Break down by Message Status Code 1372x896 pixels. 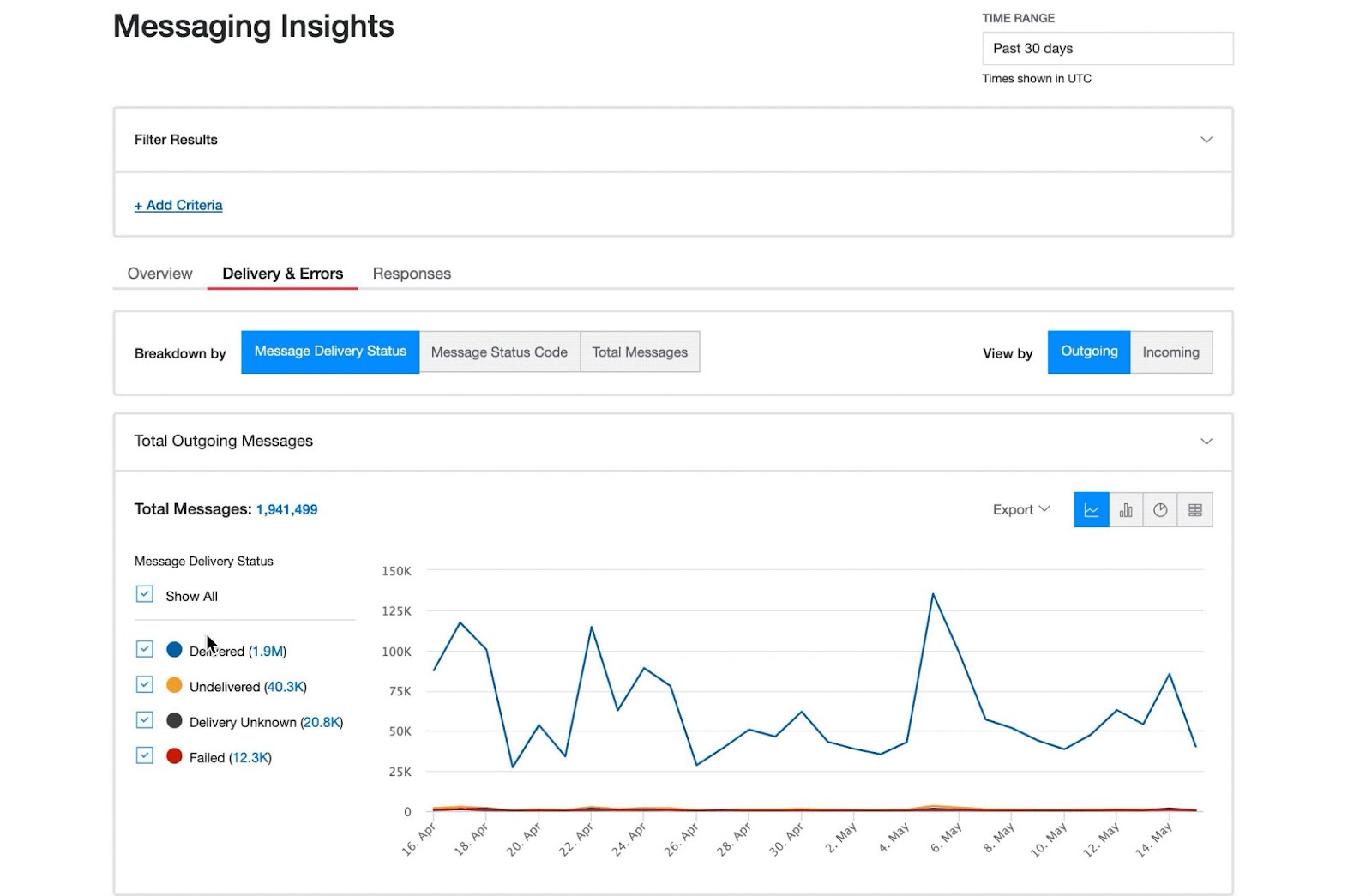pyautogui.click(x=499, y=352)
